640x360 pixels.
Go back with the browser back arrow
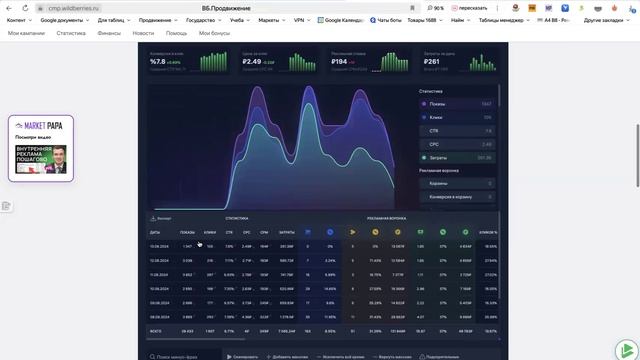click(9, 8)
